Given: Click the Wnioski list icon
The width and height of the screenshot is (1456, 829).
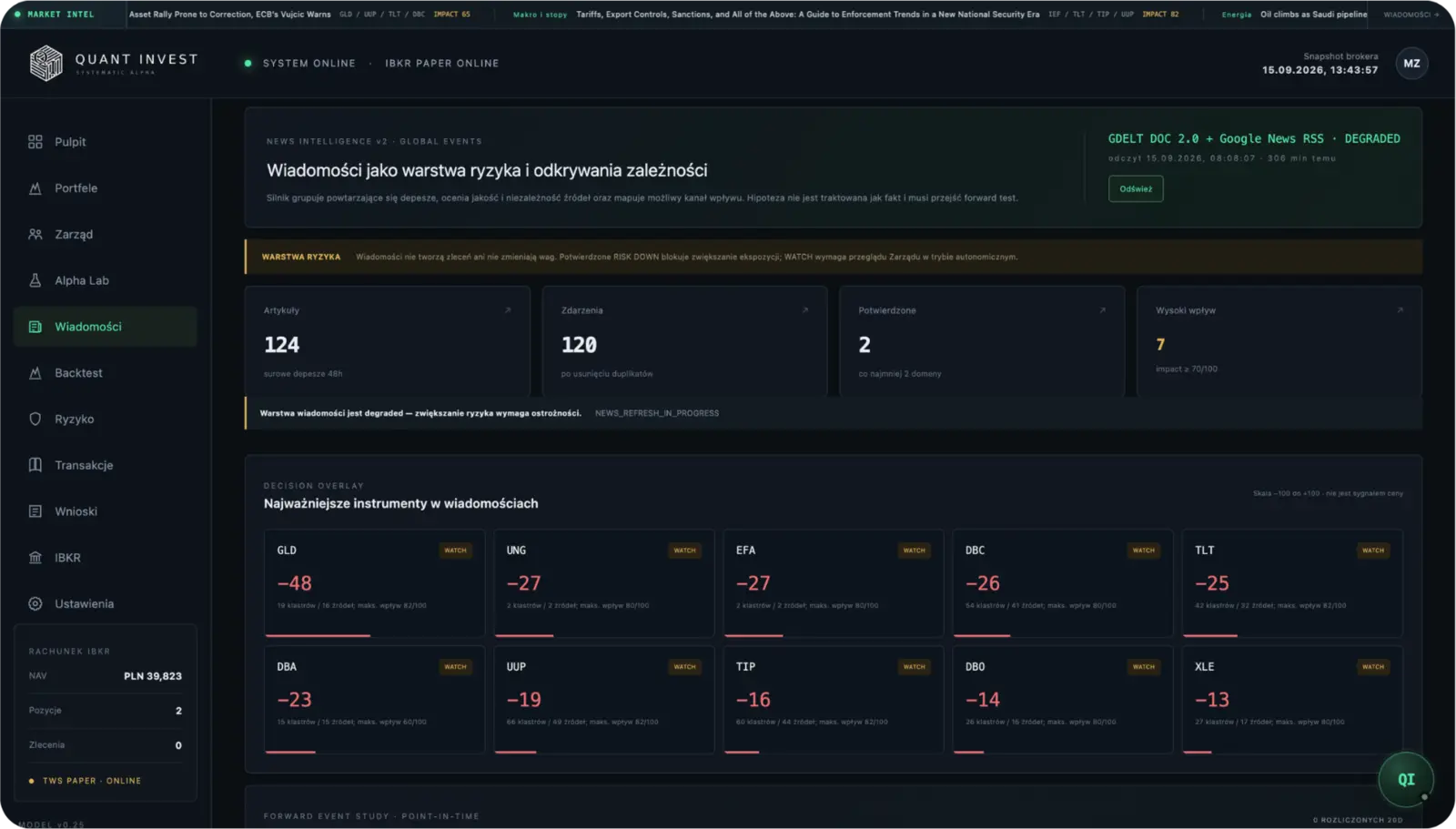Looking at the screenshot, I should pyautogui.click(x=35, y=511).
